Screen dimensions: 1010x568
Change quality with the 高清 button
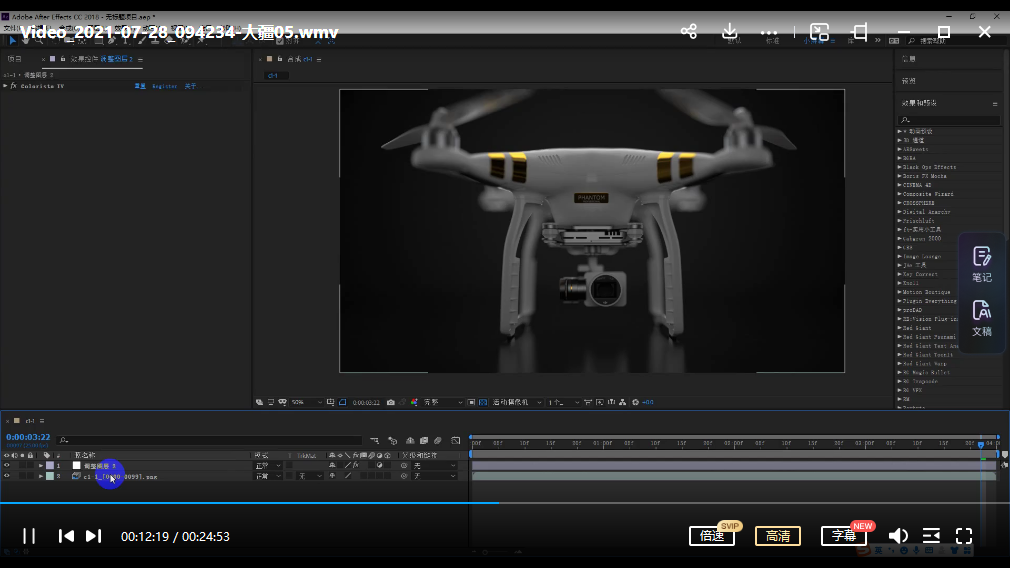[x=777, y=536]
